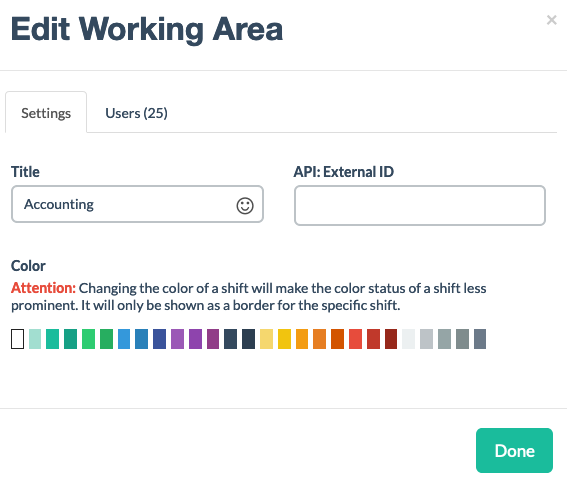Pick the light blue color swatch
The image size is (567, 486).
[x=124, y=339]
